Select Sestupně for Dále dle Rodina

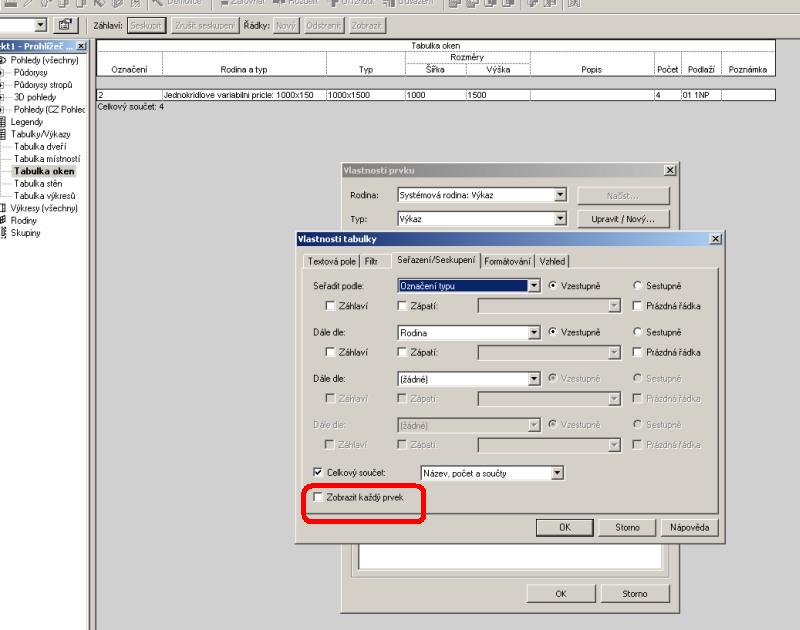pyautogui.click(x=637, y=332)
